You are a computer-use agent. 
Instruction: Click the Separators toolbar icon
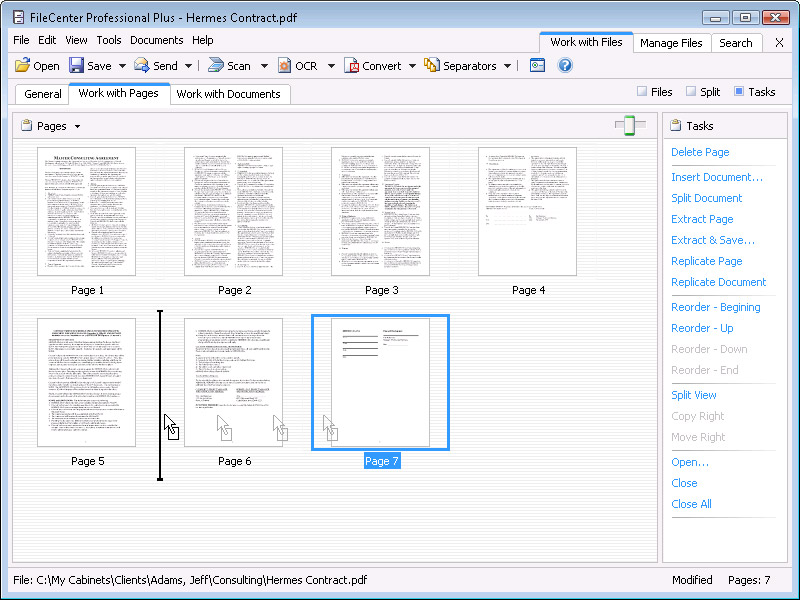coord(431,66)
